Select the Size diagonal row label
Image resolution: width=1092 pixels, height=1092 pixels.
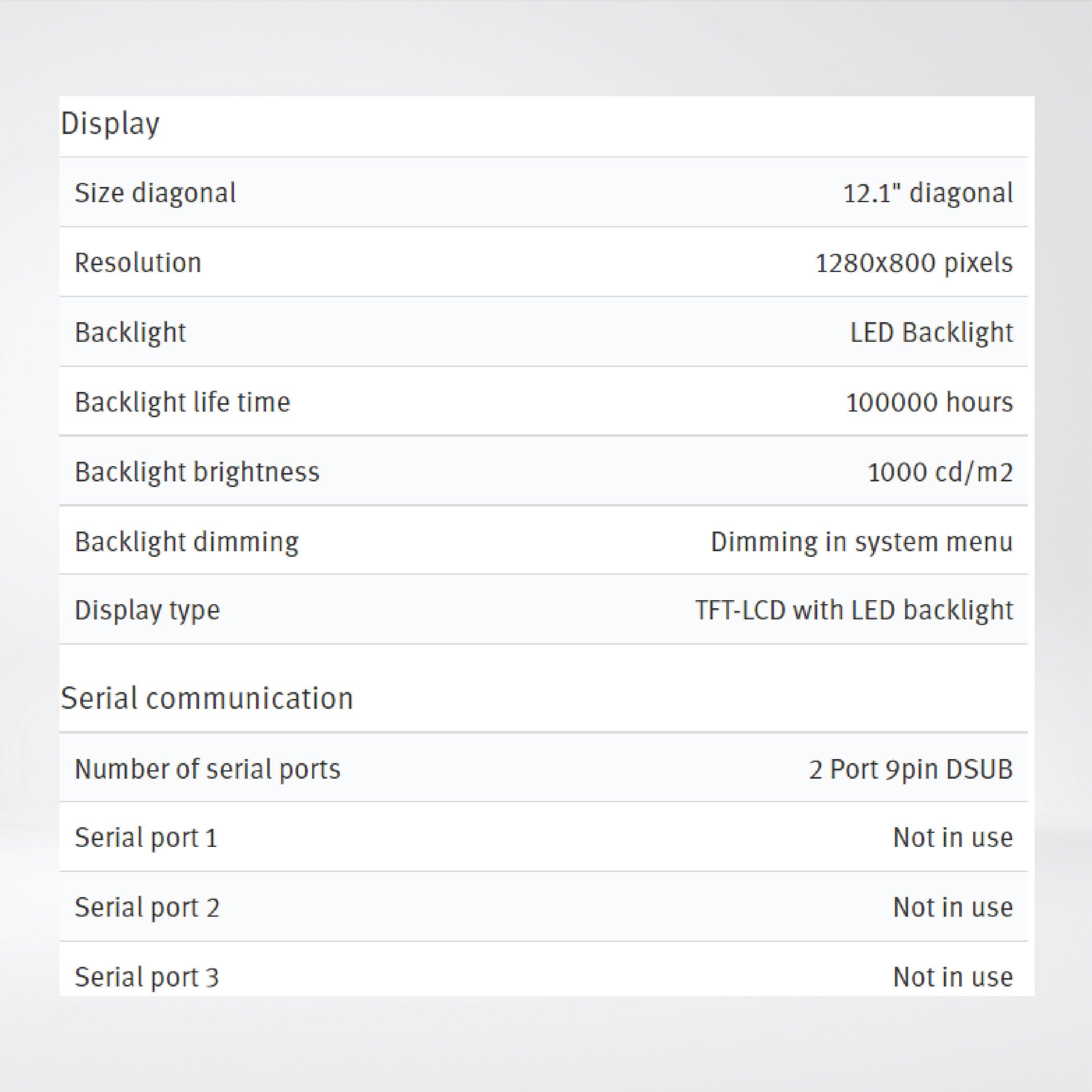pos(155,193)
